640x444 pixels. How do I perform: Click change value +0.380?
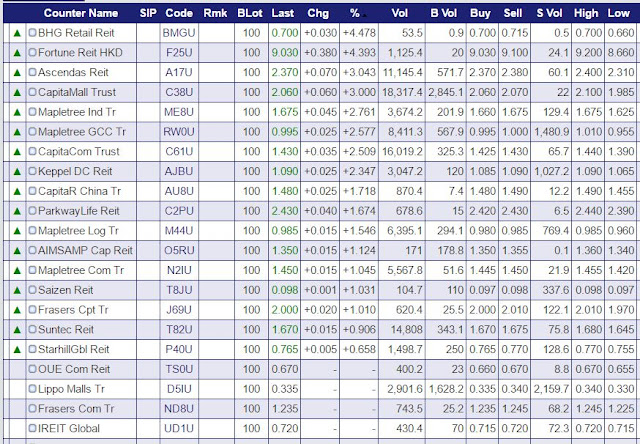pos(321,53)
